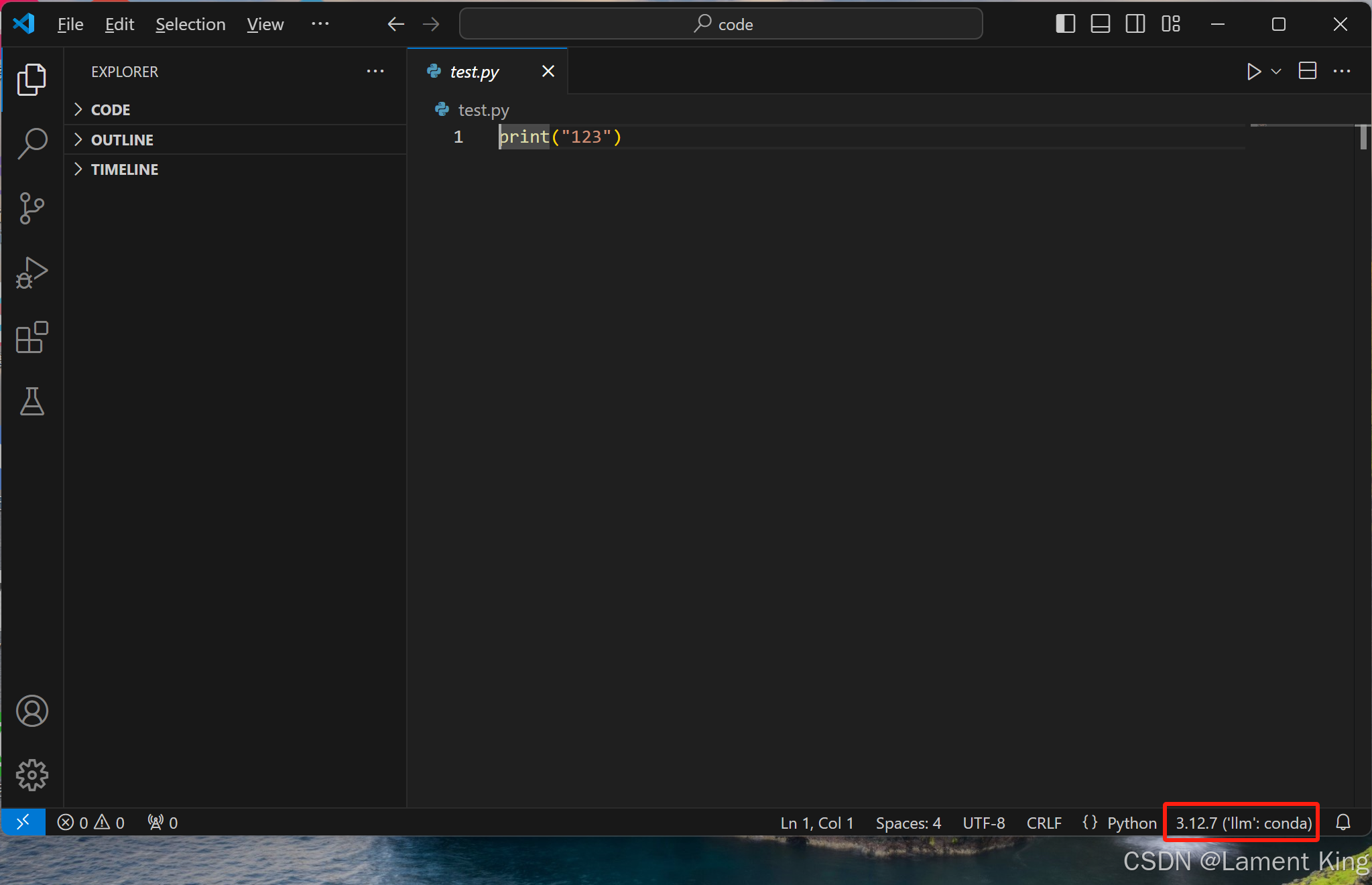Open the Search view in activity bar
Viewport: 1372px width, 885px height.
click(32, 143)
